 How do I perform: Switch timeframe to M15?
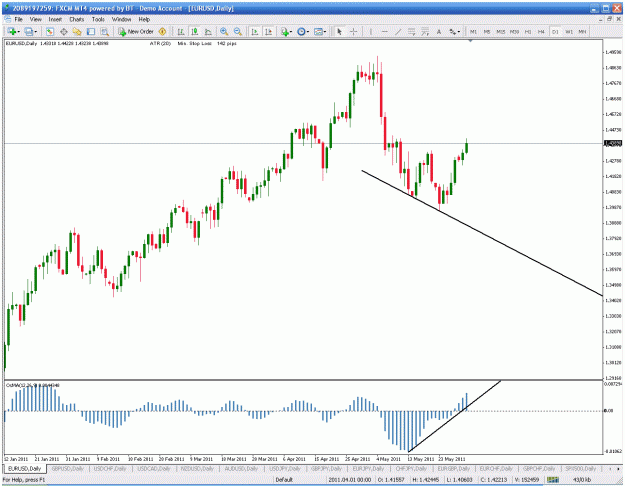pyautogui.click(x=501, y=31)
